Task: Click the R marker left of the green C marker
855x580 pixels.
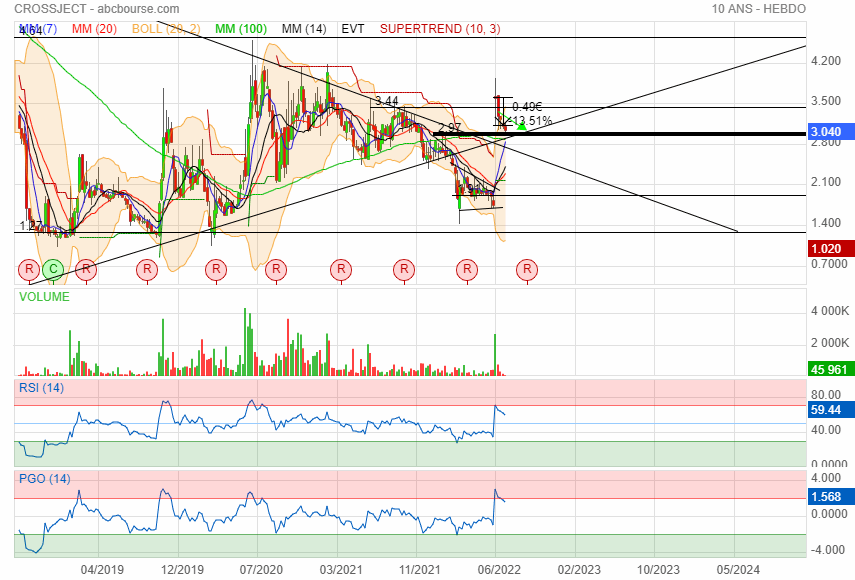Action: click(29, 269)
